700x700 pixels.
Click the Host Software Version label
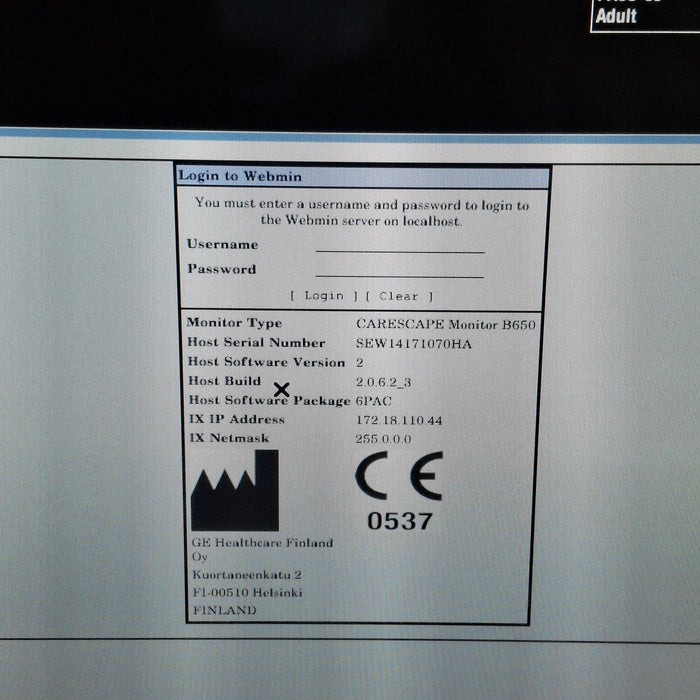pyautogui.click(x=266, y=362)
